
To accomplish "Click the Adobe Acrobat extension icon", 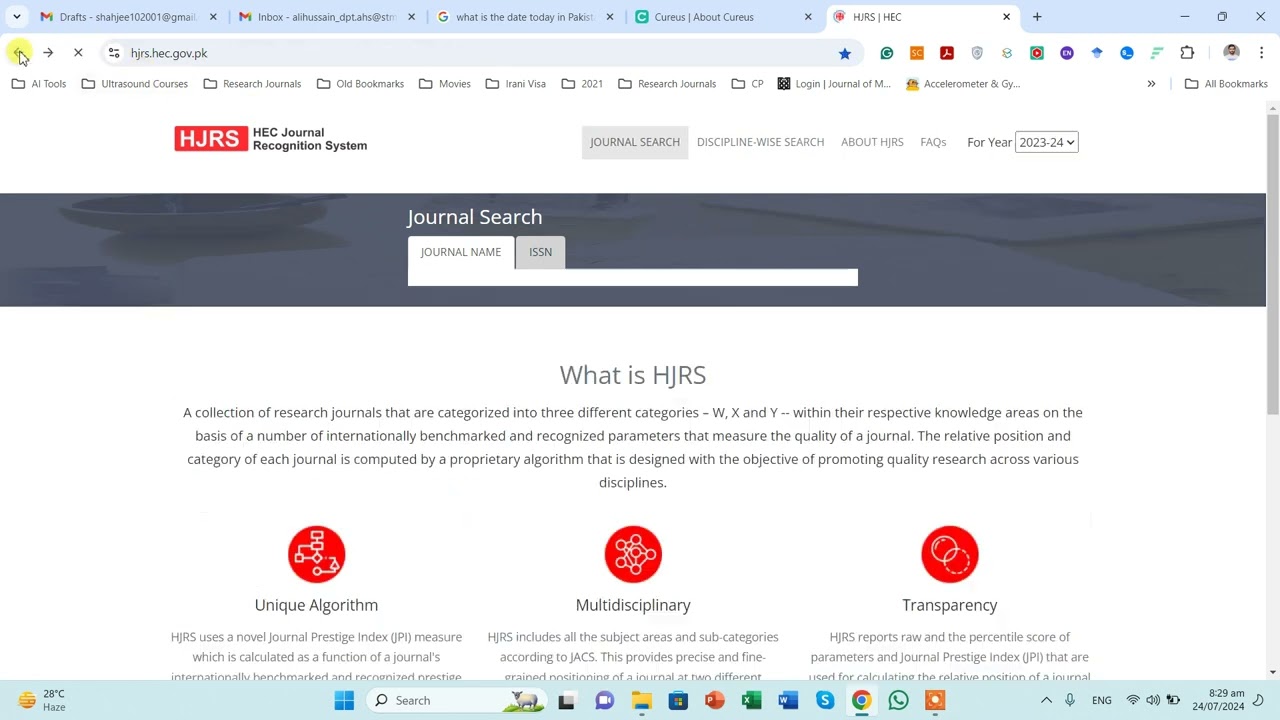I will click(x=947, y=53).
